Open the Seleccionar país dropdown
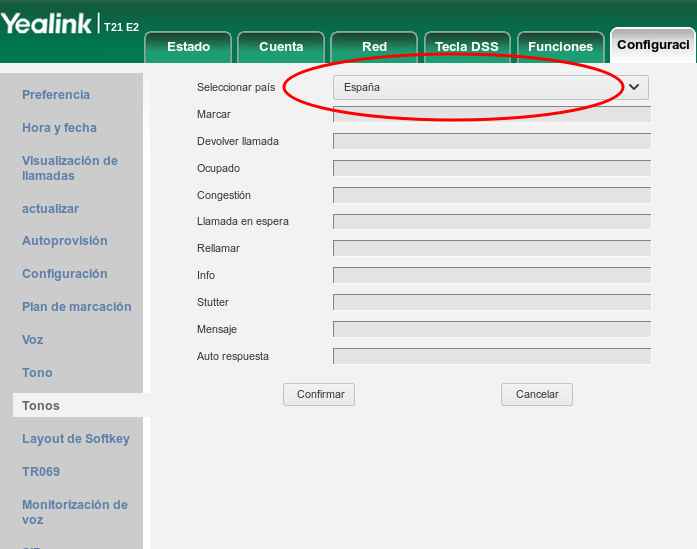 coord(490,87)
